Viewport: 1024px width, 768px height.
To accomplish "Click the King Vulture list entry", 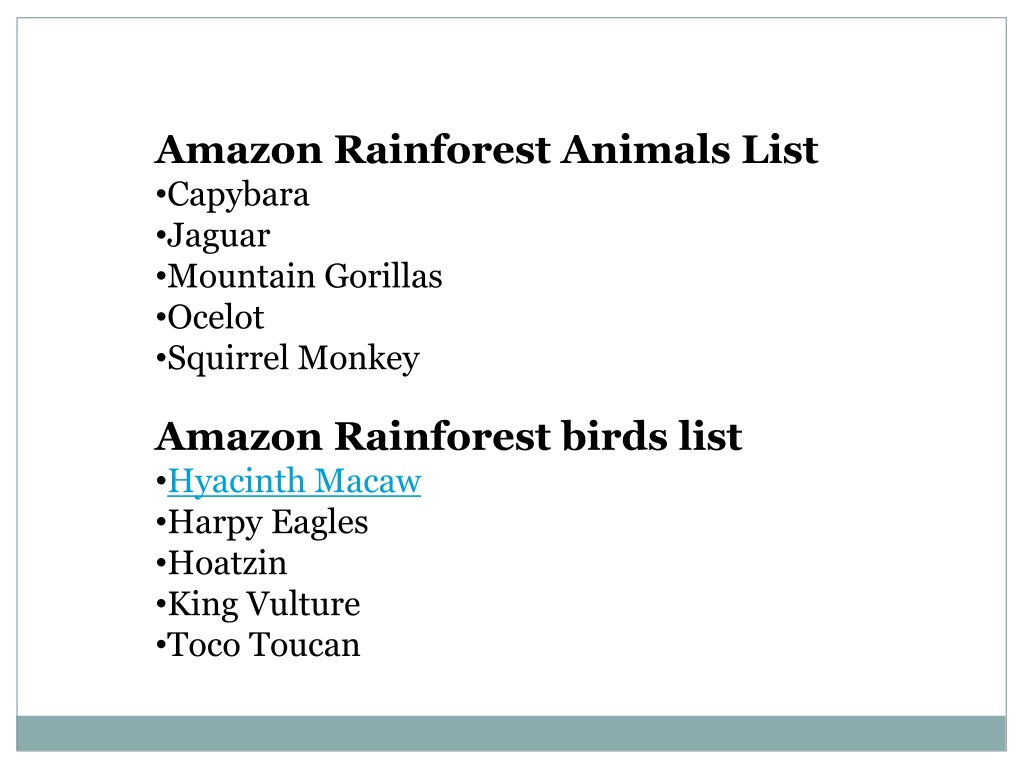I will (x=258, y=605).
